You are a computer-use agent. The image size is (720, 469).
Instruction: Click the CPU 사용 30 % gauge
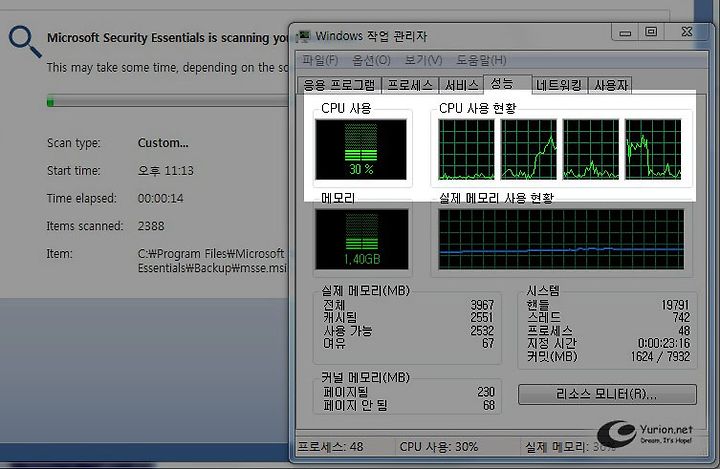tap(361, 149)
